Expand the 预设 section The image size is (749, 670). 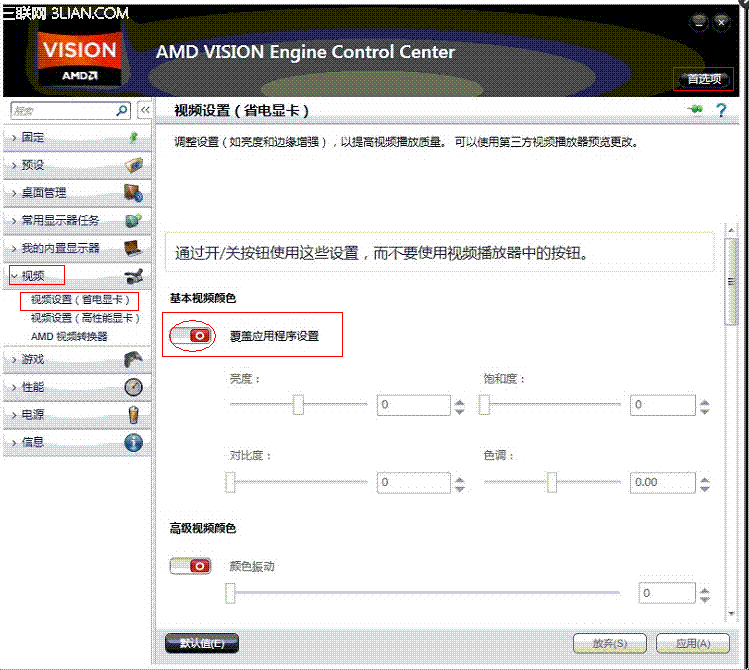coord(76,165)
